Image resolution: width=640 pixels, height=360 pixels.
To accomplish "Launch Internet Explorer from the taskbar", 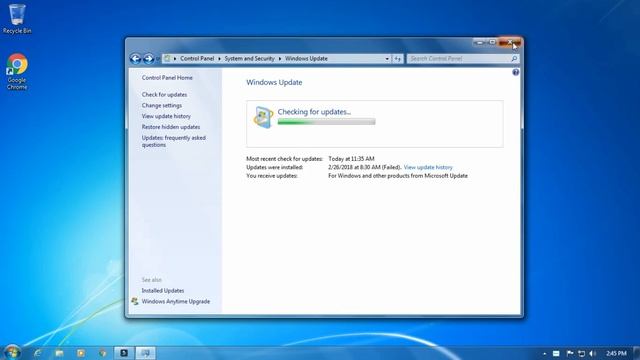I will [x=38, y=353].
